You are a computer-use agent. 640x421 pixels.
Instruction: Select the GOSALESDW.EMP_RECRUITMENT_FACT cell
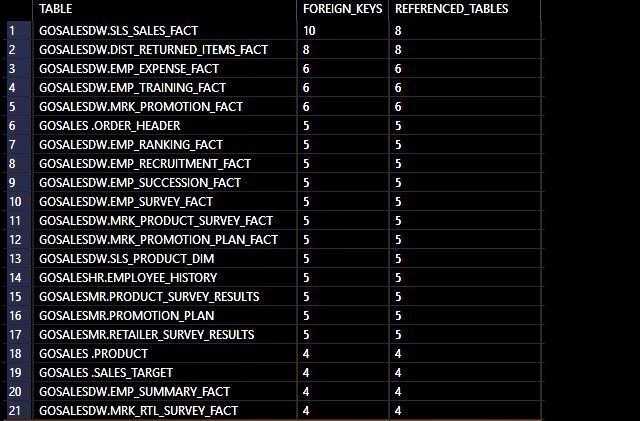tap(164, 164)
